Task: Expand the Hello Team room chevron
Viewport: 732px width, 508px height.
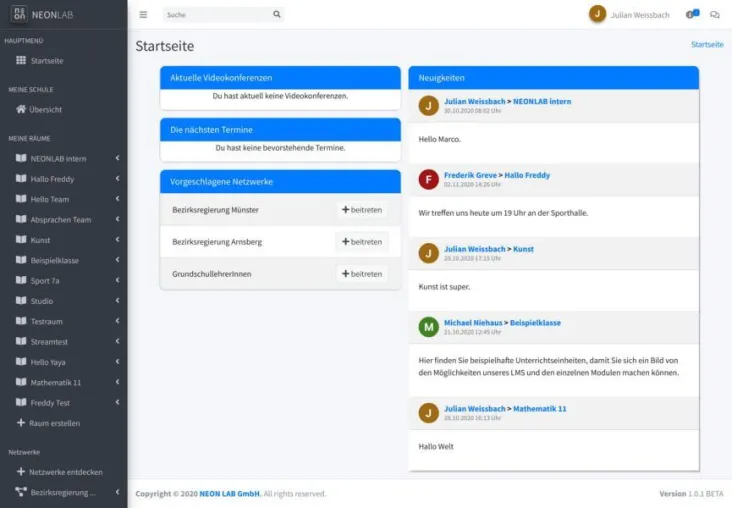Action: tap(118, 199)
